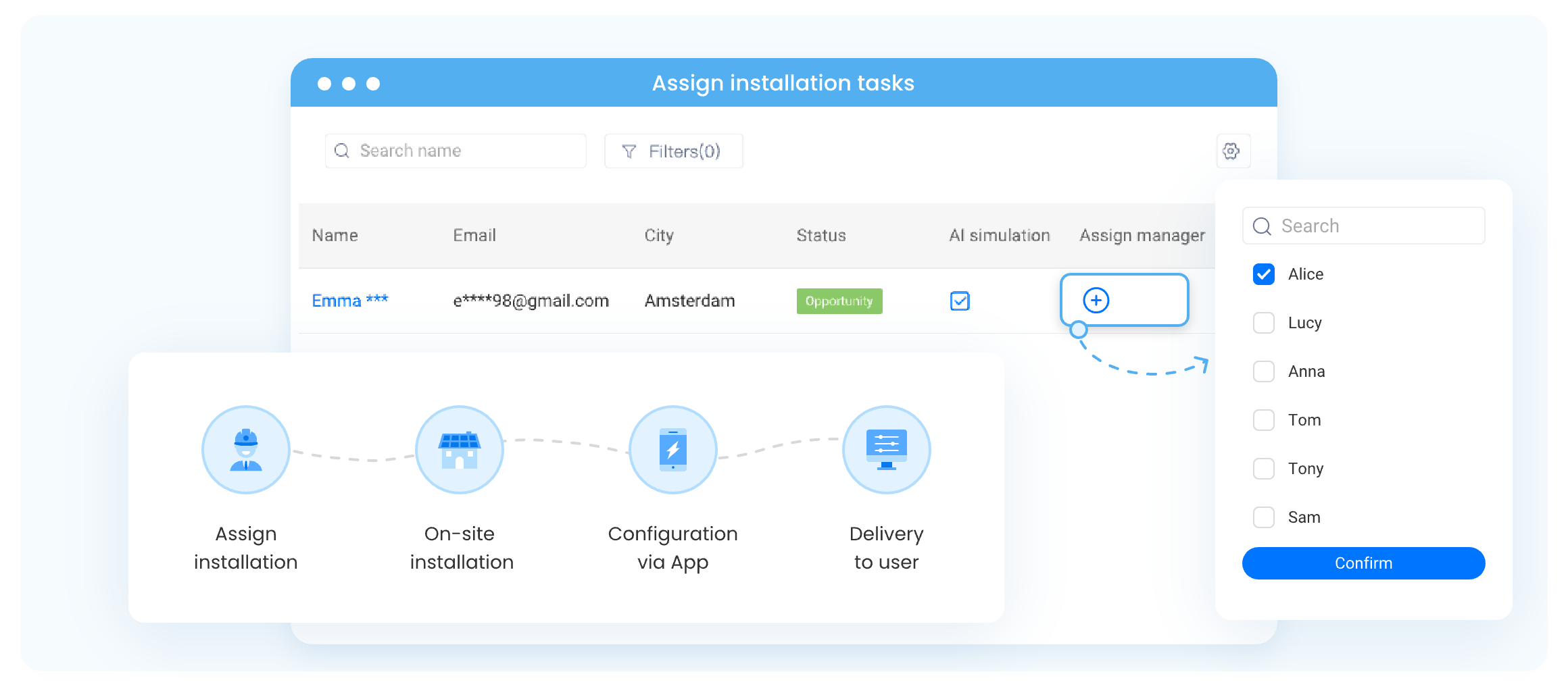Select the Tom checkbox
The image size is (1568, 697).
(x=1263, y=420)
